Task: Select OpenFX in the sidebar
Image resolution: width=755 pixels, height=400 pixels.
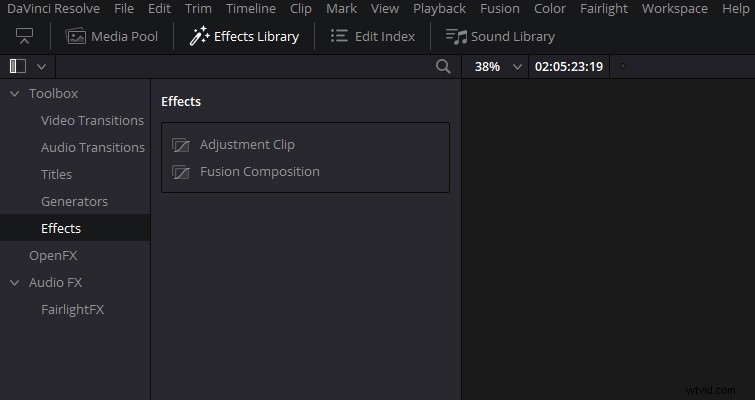Action: click(53, 255)
